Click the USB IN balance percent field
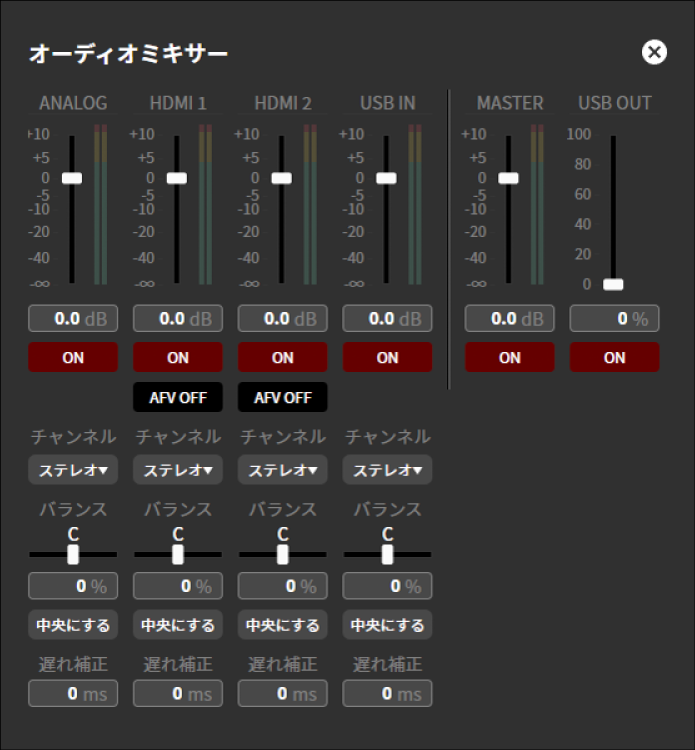Image resolution: width=695 pixels, height=750 pixels. (387, 585)
